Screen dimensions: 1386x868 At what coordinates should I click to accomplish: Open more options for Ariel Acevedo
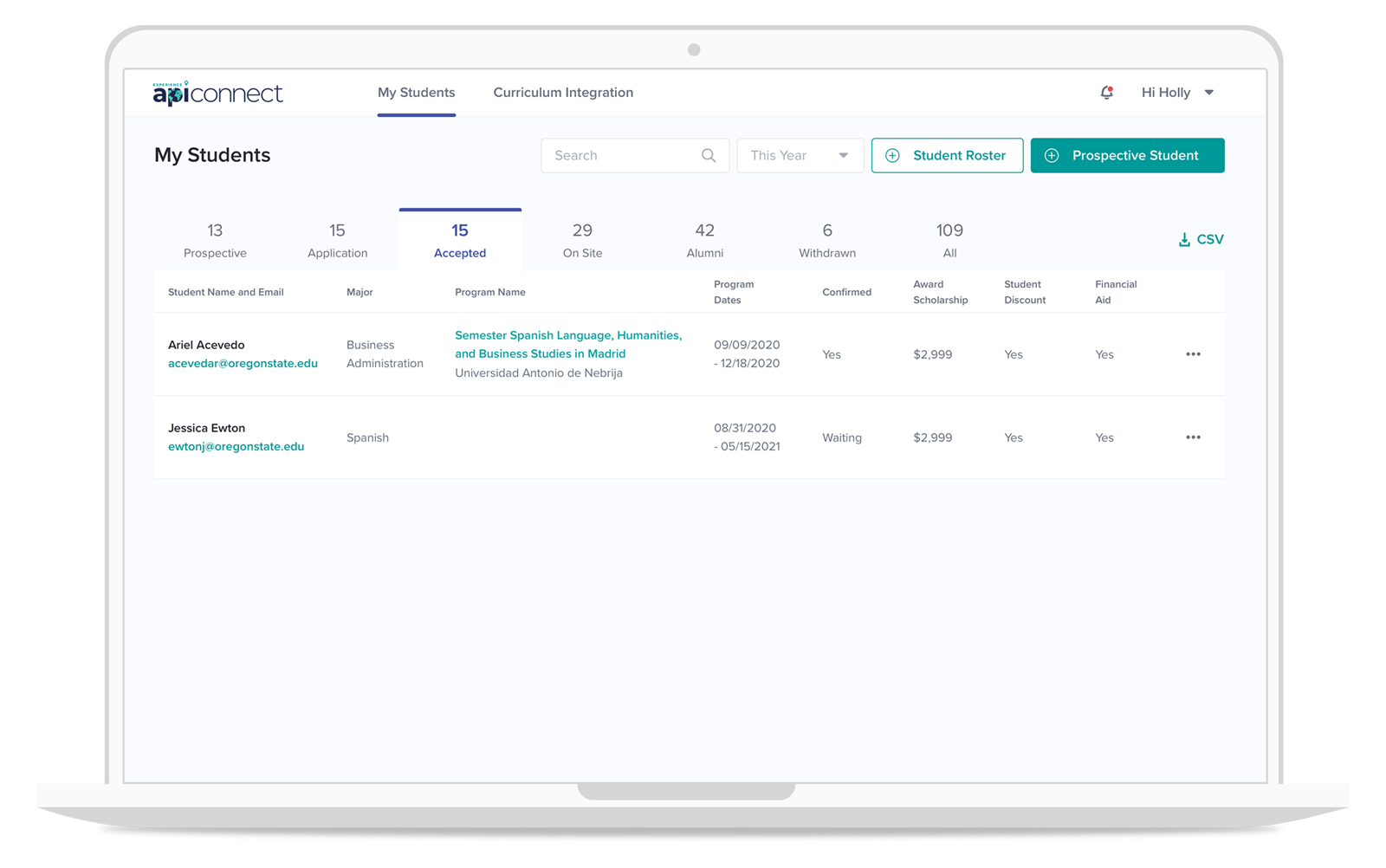(1193, 354)
